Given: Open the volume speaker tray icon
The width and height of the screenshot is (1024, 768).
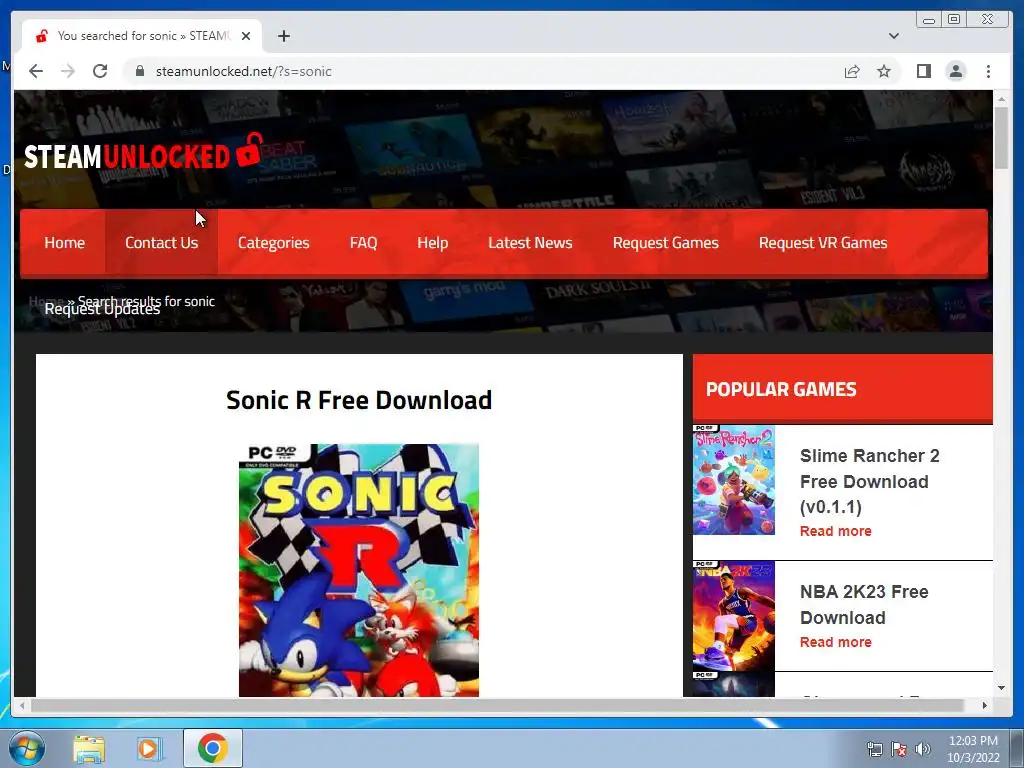Looking at the screenshot, I should [923, 749].
